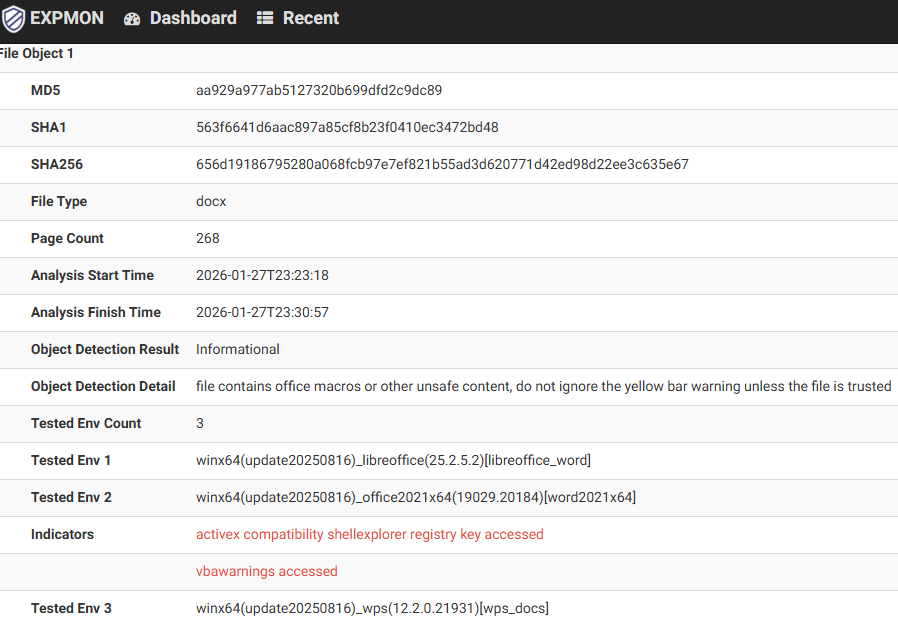Click the Informational detection result
The width and height of the screenshot is (898, 623).
pos(238,349)
